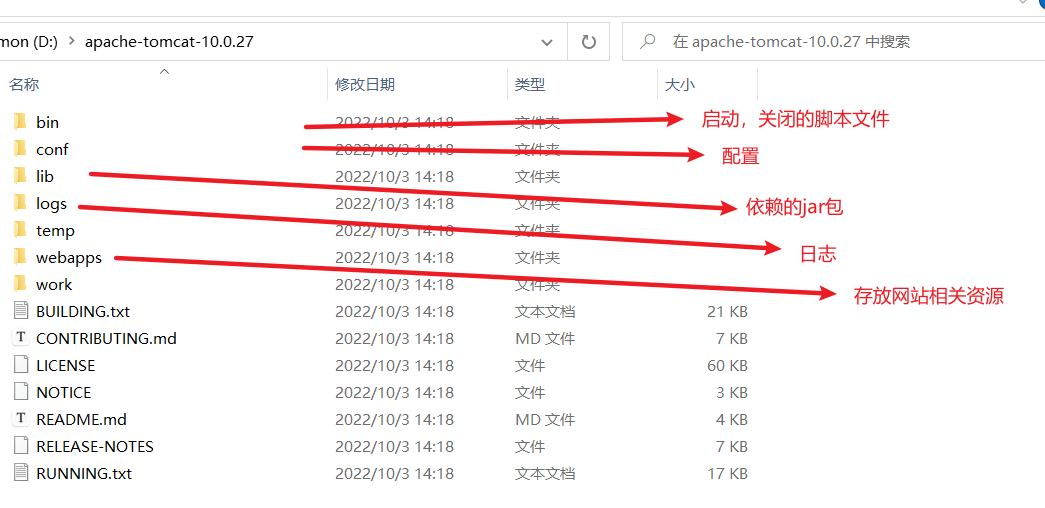Click the CONTRIBUTING.md file icon
The height and width of the screenshot is (508, 1045).
tap(21, 338)
